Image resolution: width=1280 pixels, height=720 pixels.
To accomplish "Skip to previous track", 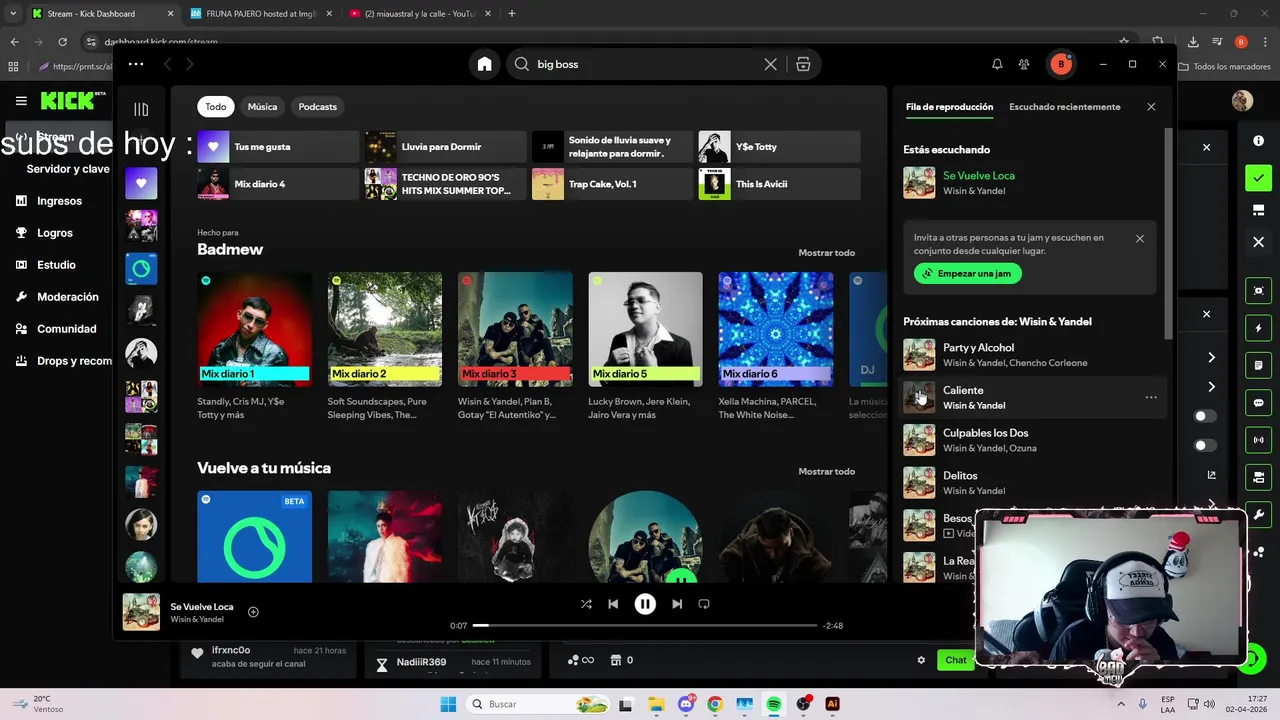I will pos(613,604).
